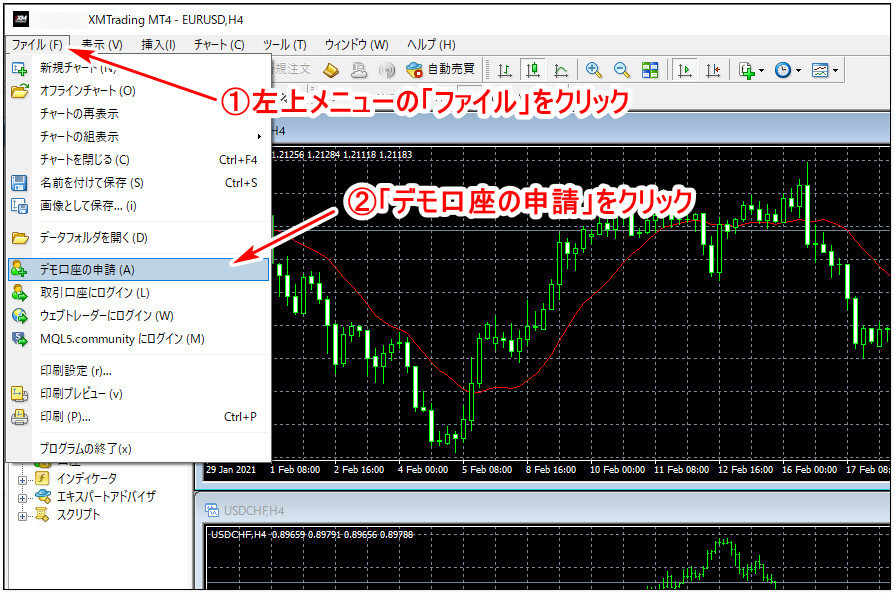Open the 挿入(I) menu
Image resolution: width=895 pixels, height=594 pixels.
[158, 45]
